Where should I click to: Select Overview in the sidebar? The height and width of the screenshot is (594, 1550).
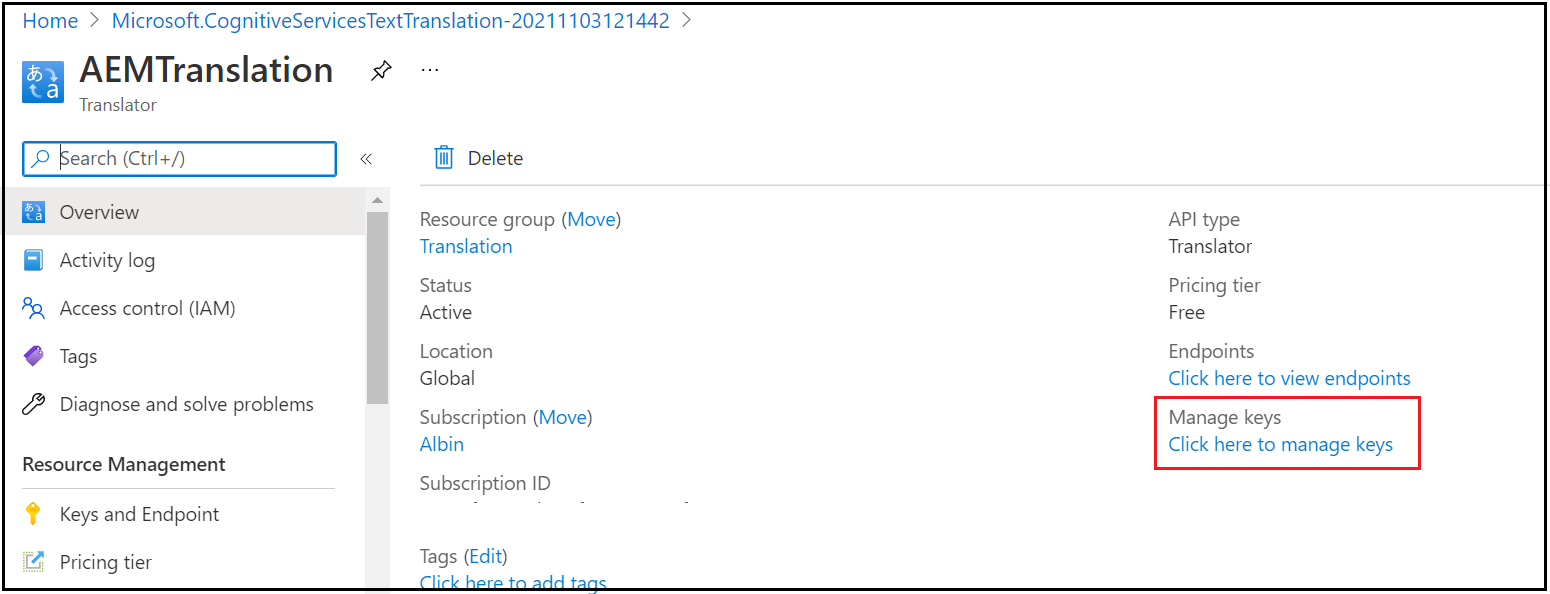98,212
